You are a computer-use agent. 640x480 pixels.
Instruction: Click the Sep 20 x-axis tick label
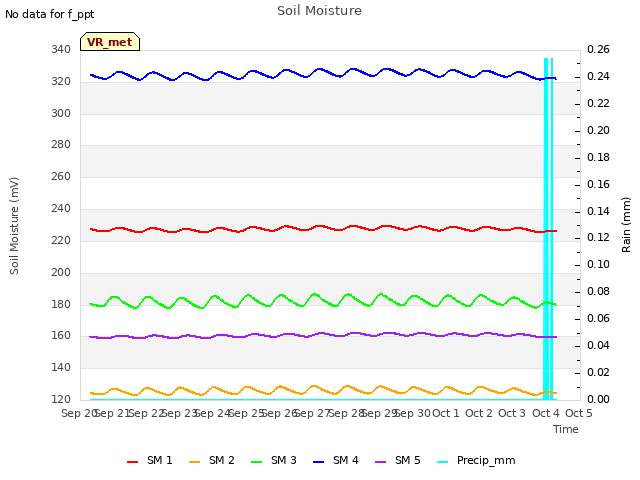tap(78, 413)
